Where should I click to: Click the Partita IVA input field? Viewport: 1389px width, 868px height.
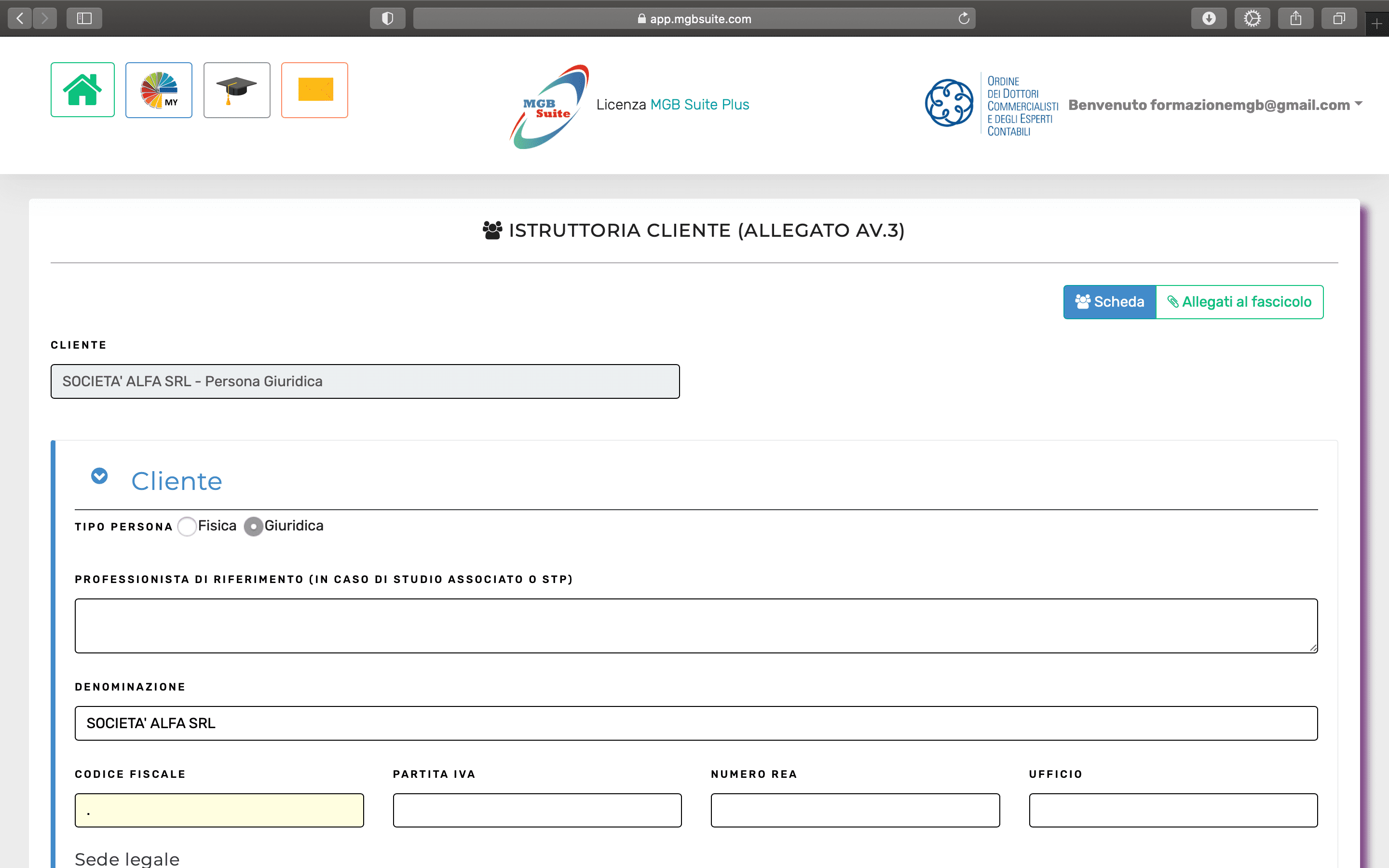[x=537, y=810]
